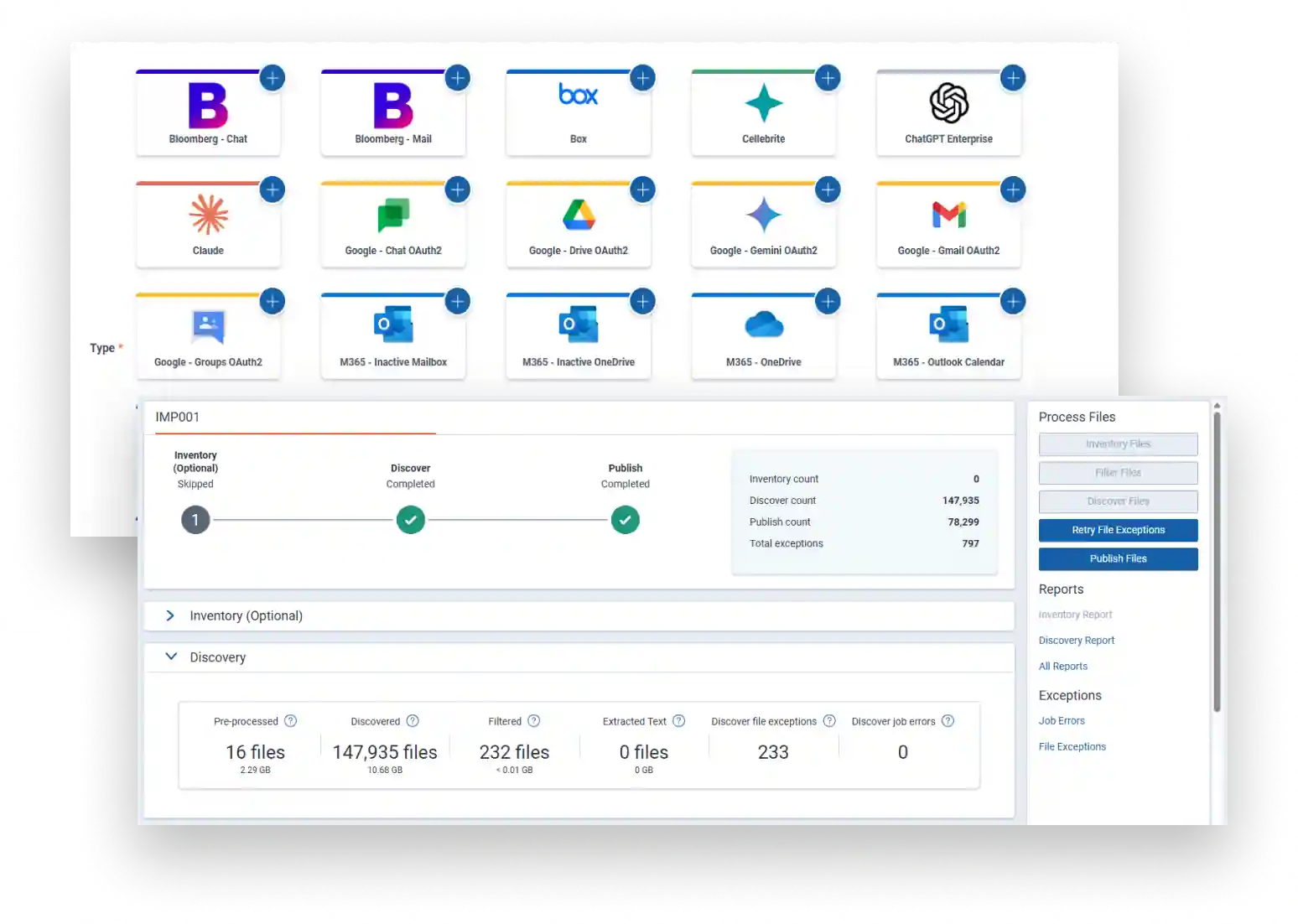Add Google - Groups OAuth2 with its plus icon
This screenshot has width=1298, height=924.
(x=273, y=301)
